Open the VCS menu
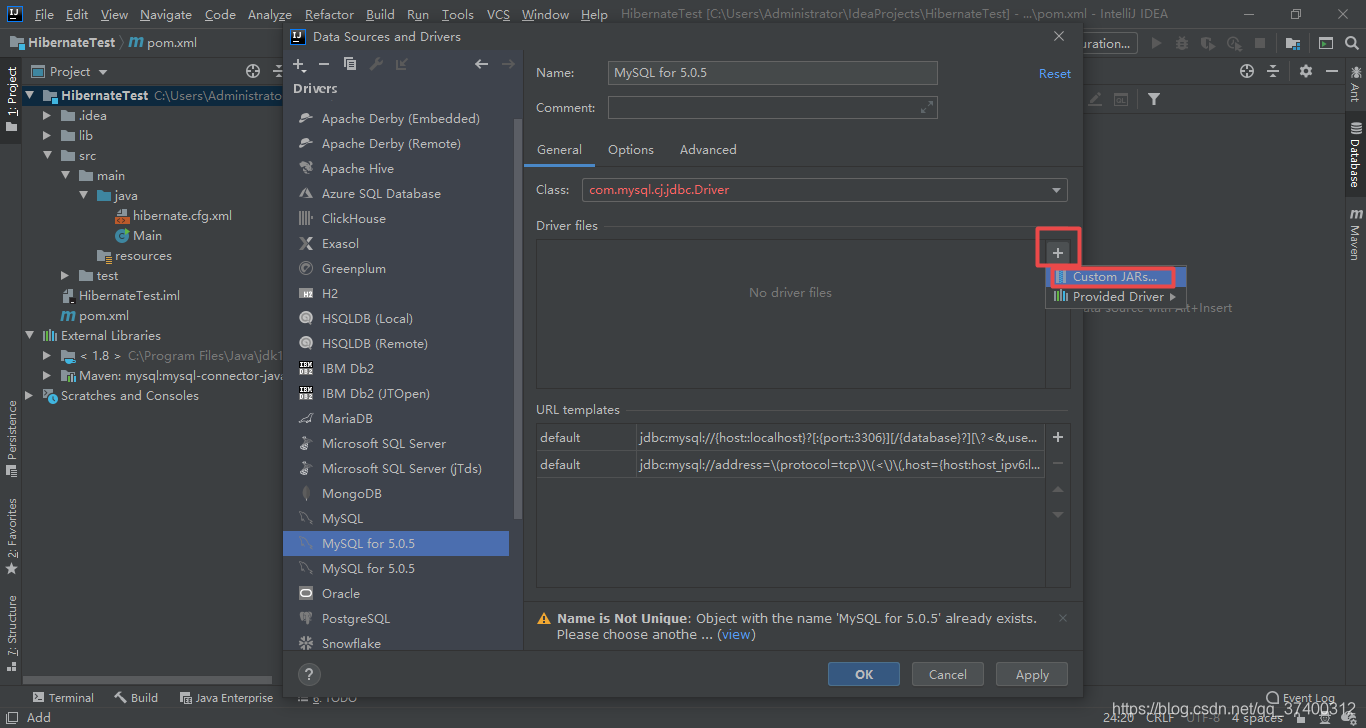 498,14
